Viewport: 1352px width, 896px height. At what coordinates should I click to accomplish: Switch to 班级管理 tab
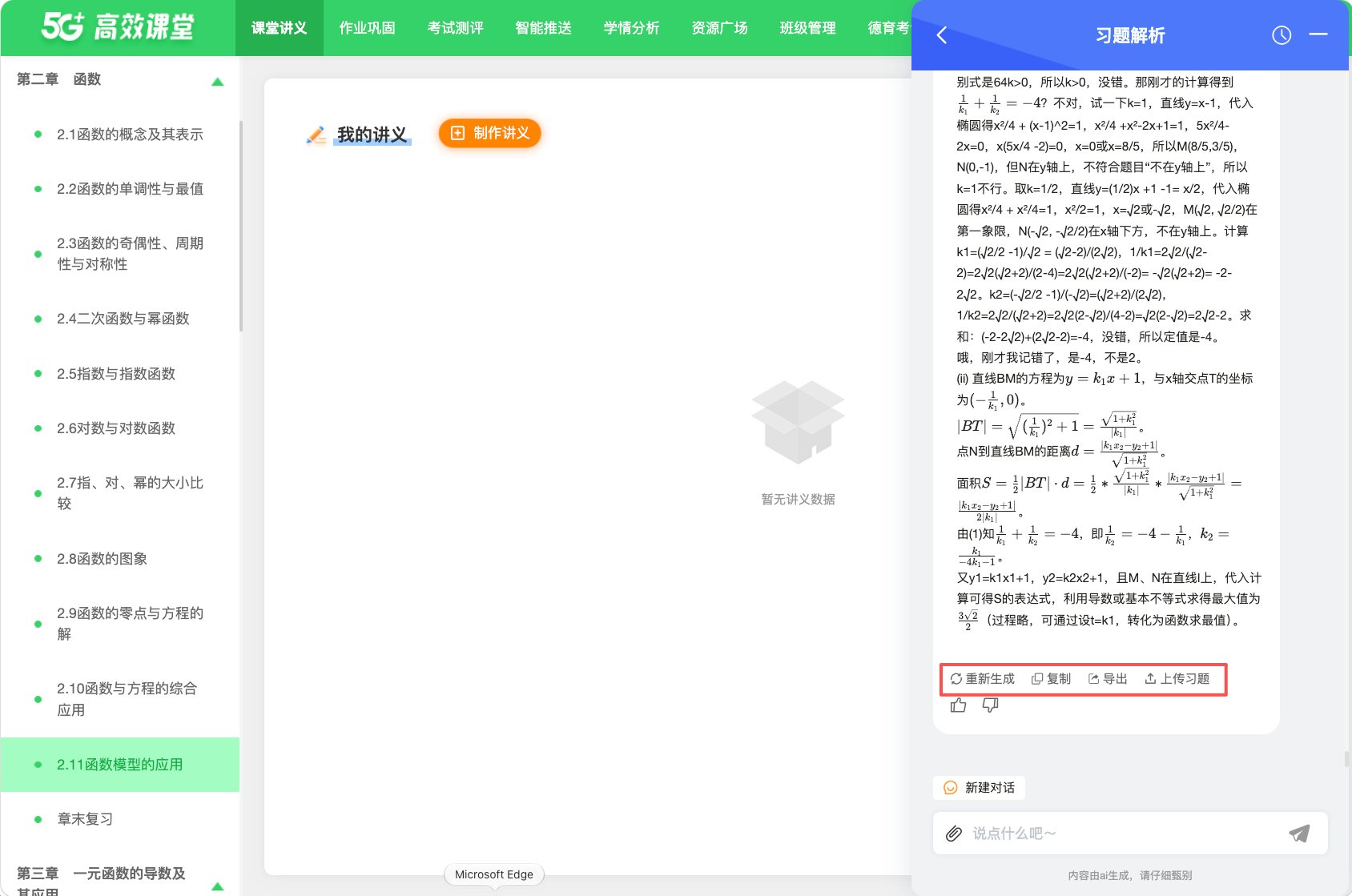[808, 28]
